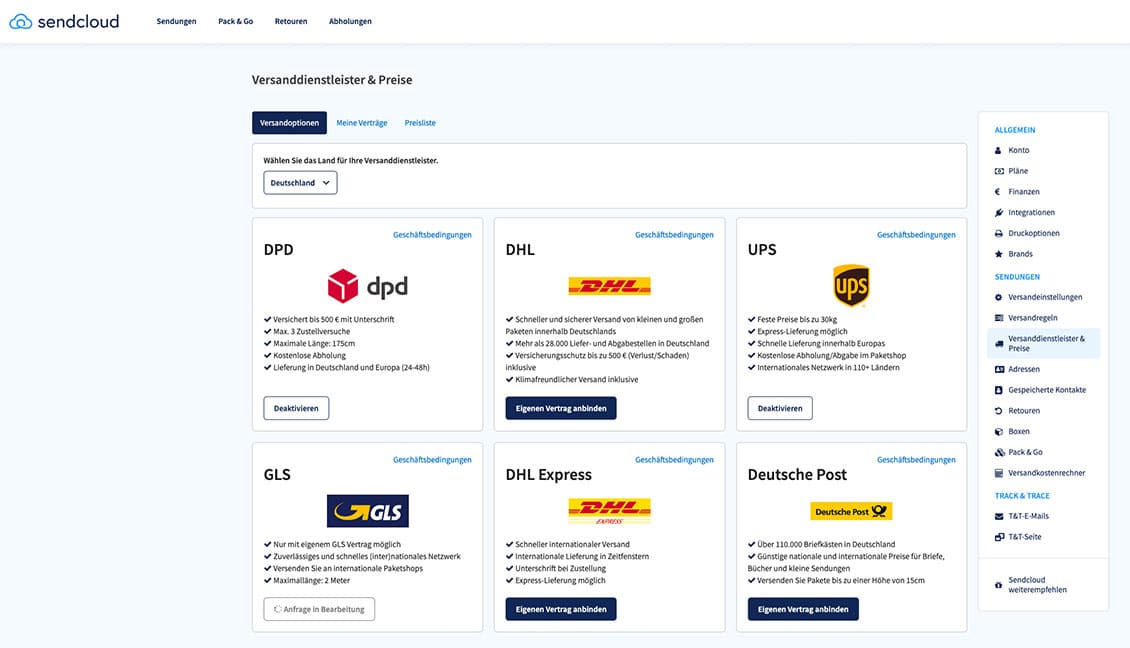Open Deutsche Post Geschäftsbedingungen link
Viewport: 1130px width, 648px height.
[916, 460]
